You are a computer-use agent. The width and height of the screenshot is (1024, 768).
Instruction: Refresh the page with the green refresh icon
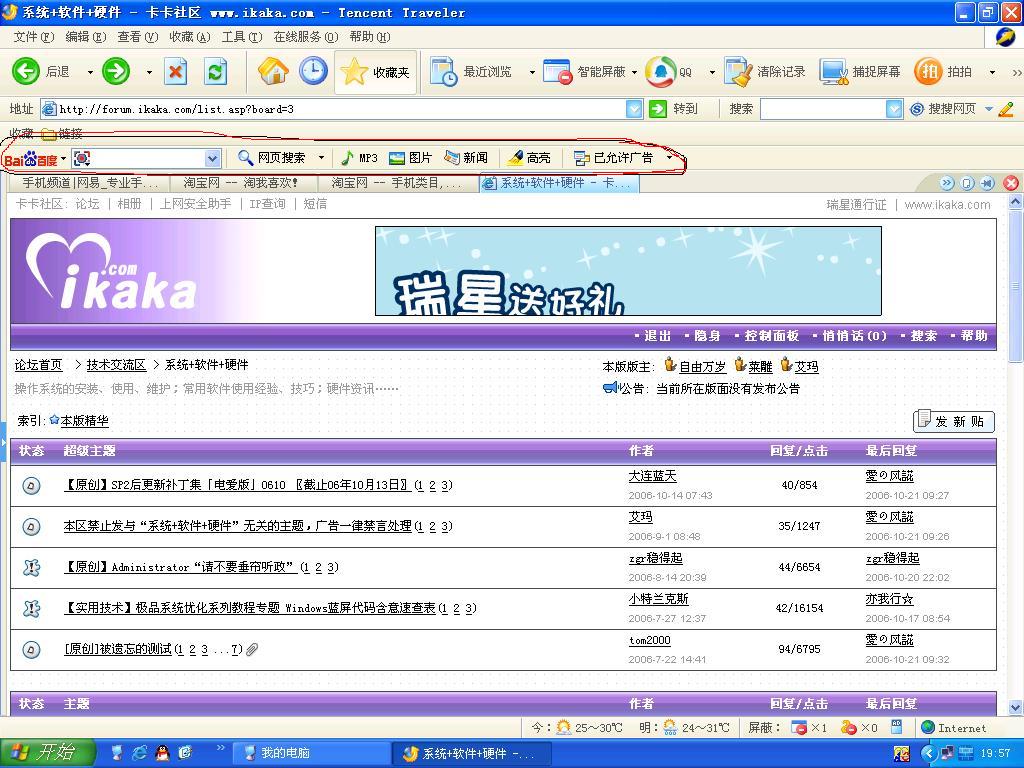coord(215,71)
